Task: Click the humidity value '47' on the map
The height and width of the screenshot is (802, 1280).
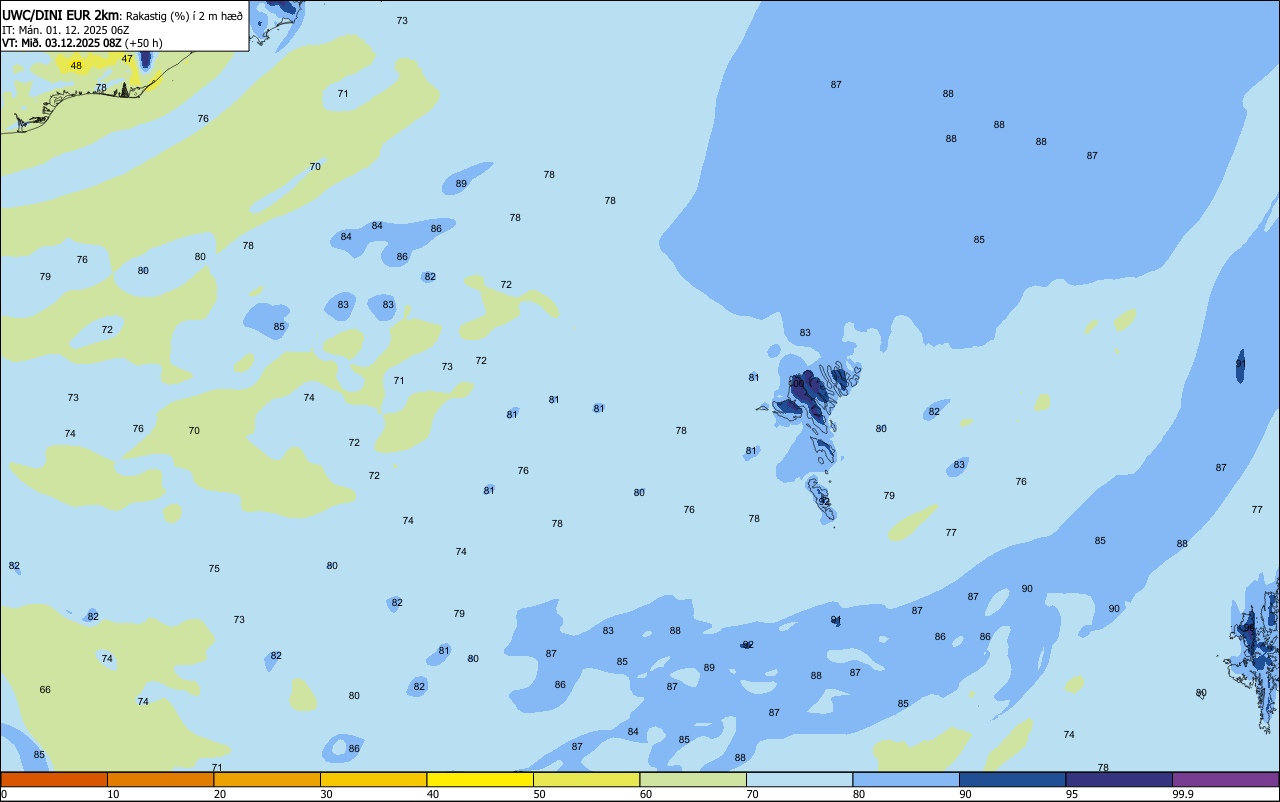Action: coord(127,59)
